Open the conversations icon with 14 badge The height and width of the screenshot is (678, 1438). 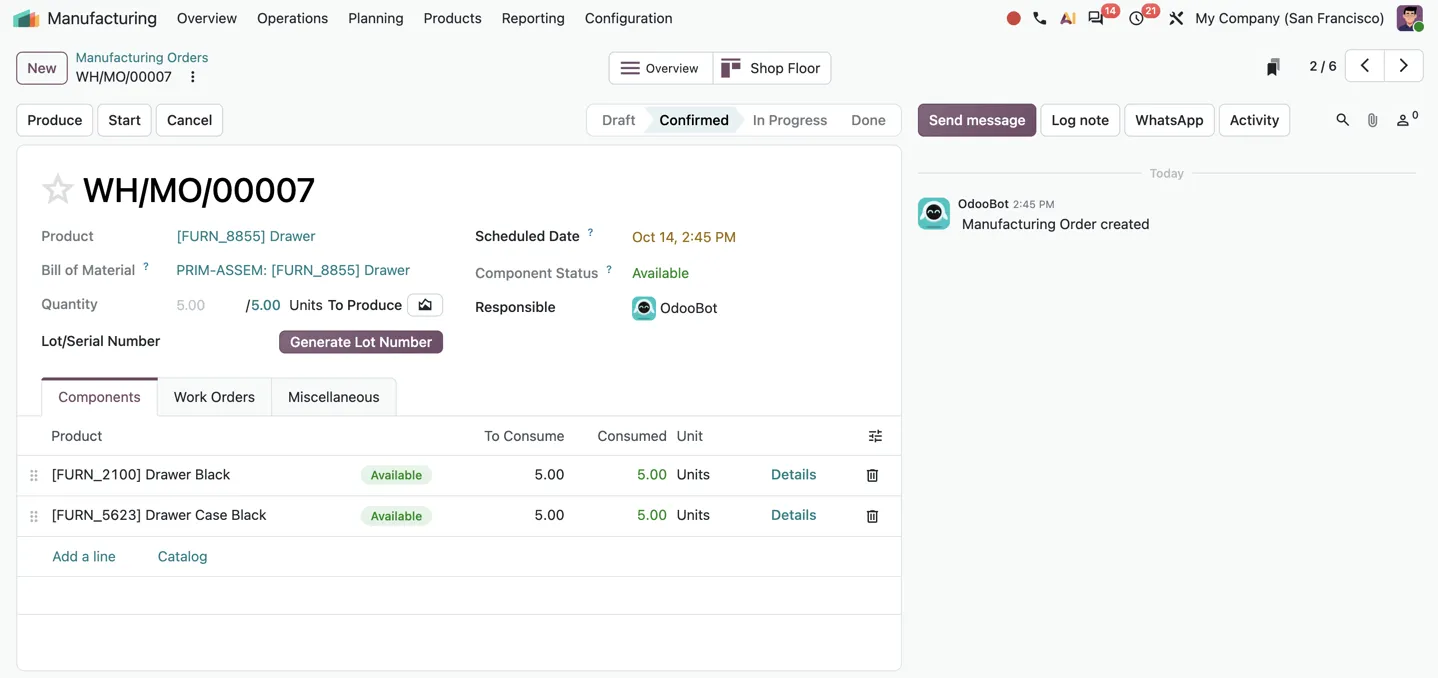pos(1096,18)
